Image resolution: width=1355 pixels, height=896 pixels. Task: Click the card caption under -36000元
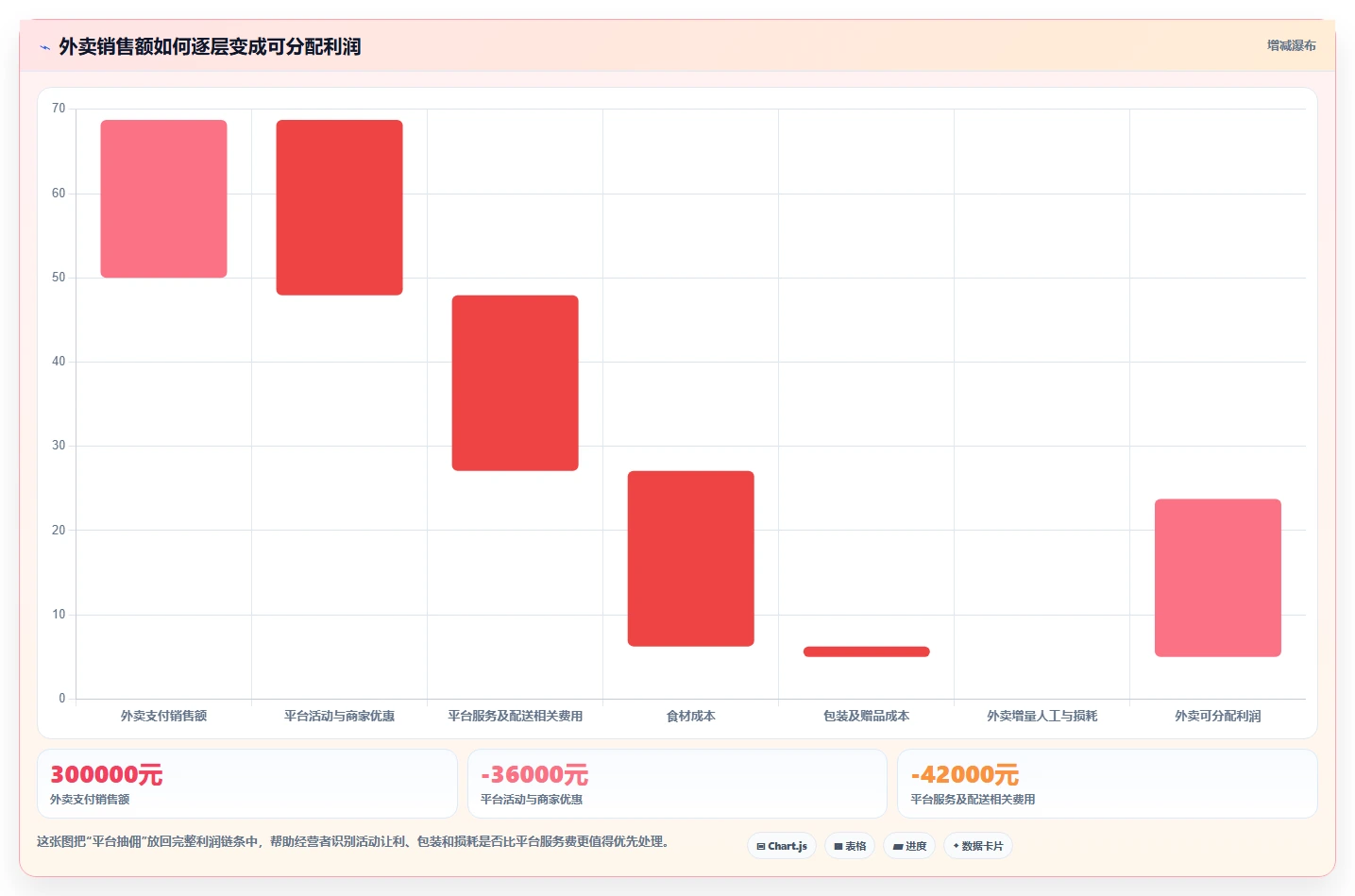pos(532,799)
